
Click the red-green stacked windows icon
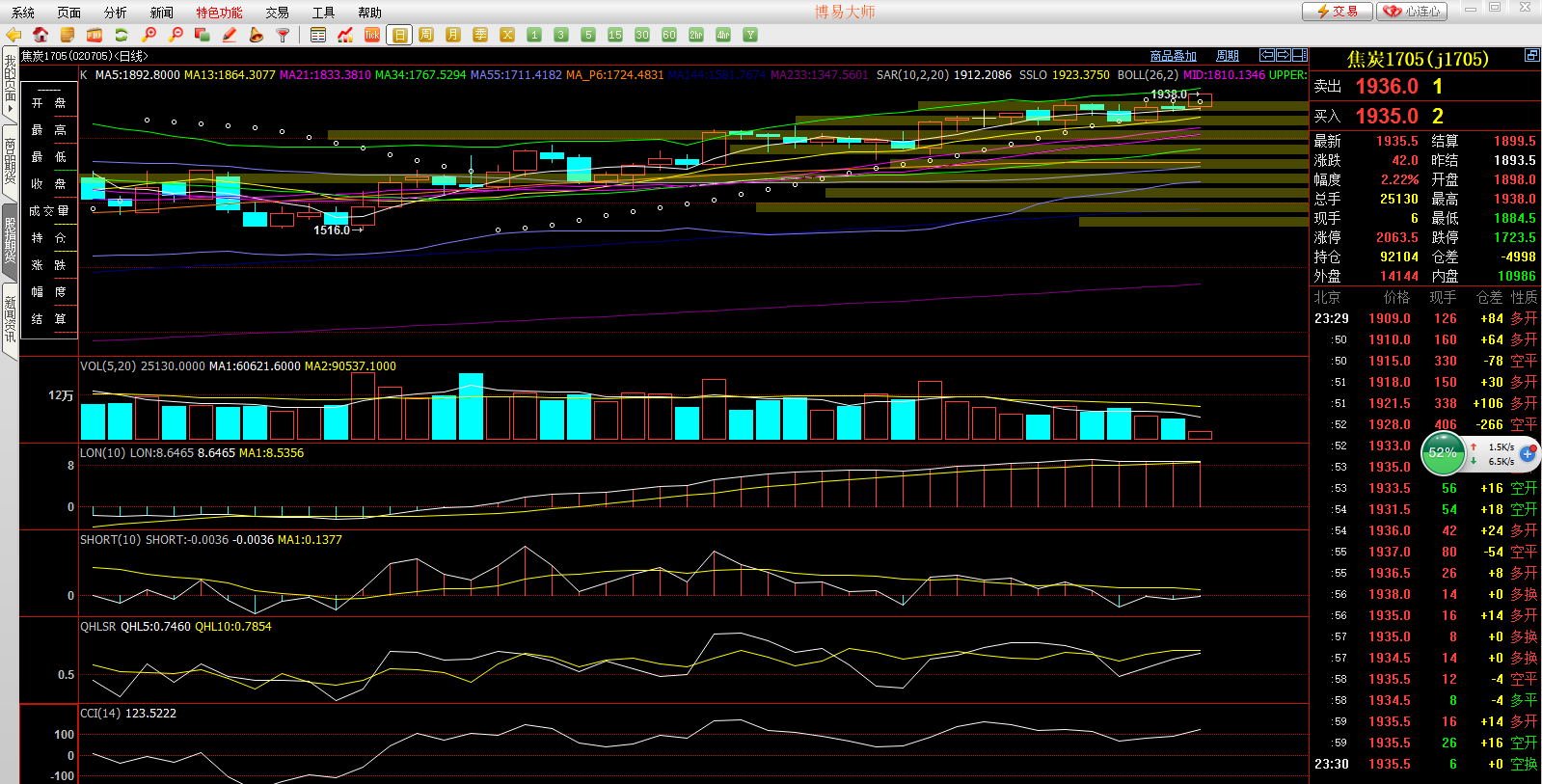click(x=203, y=35)
